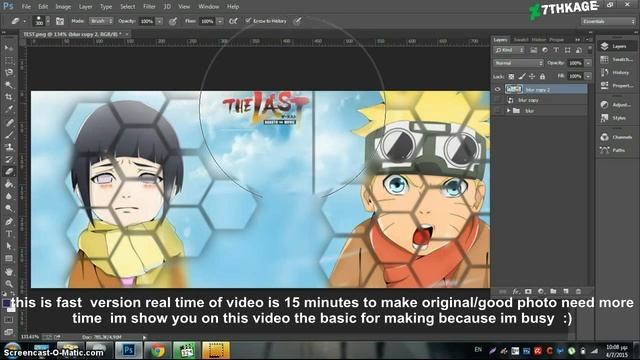
Task: Open the layer blend mode Normal dropdown
Action: coord(518,63)
